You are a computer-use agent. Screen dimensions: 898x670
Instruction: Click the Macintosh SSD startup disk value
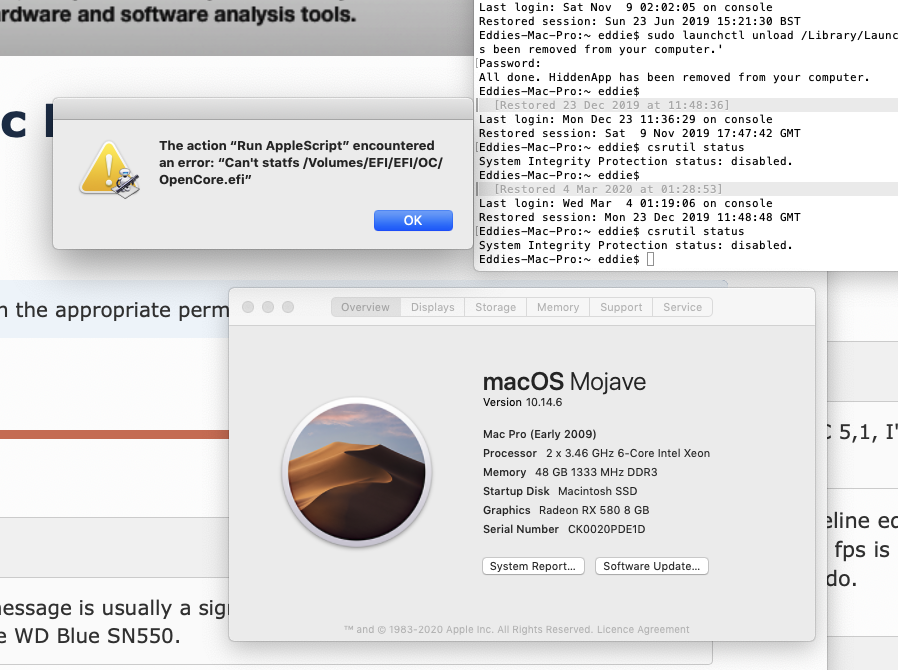(x=597, y=491)
